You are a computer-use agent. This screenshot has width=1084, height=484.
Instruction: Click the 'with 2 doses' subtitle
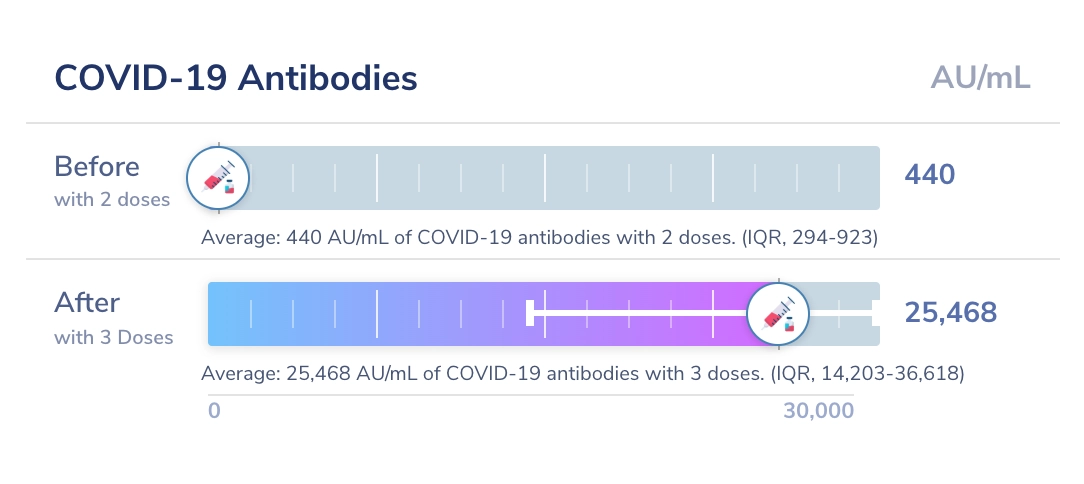click(x=112, y=199)
